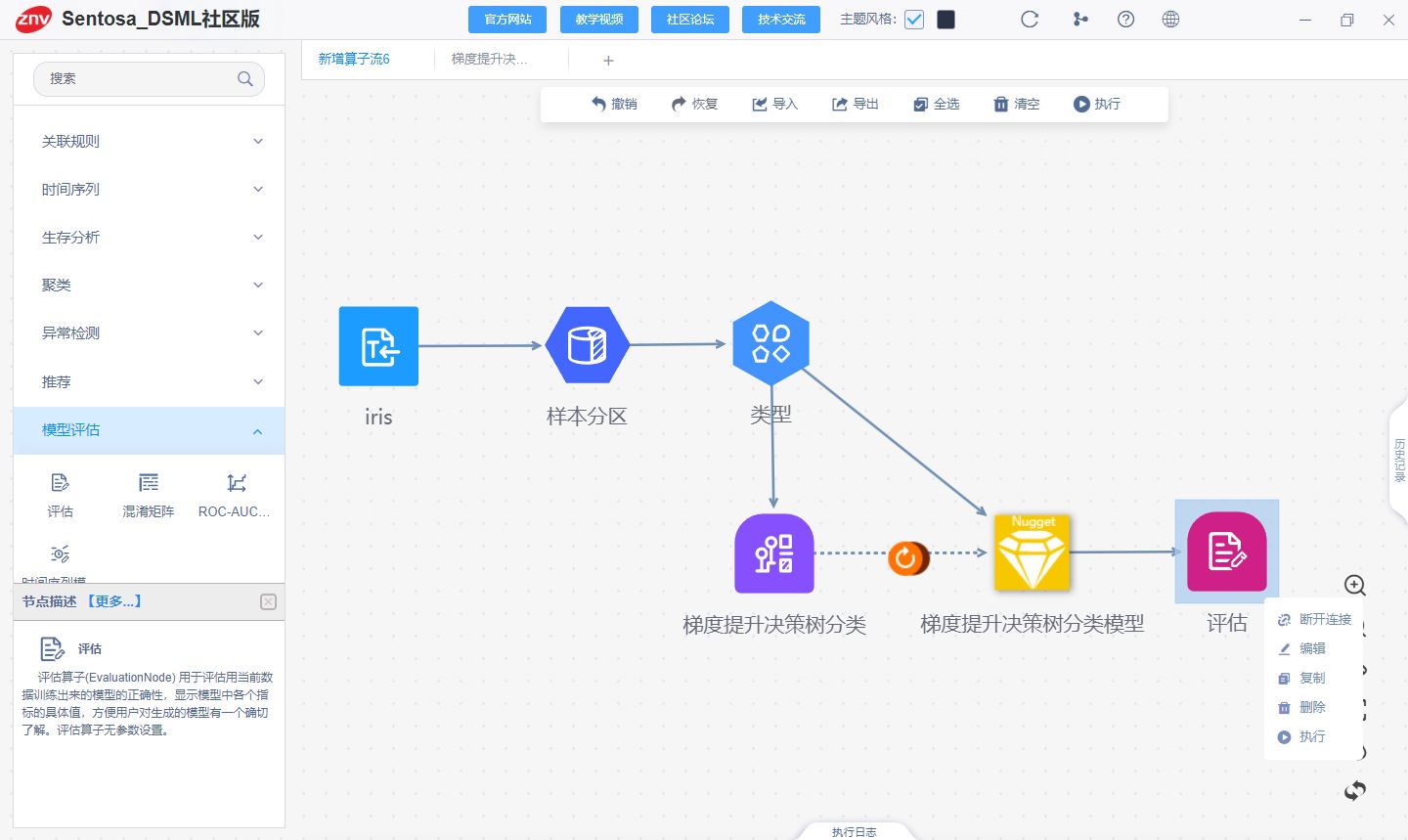The image size is (1408, 840).
Task: Click the 【更多...】 link in node description
Action: pos(114,601)
